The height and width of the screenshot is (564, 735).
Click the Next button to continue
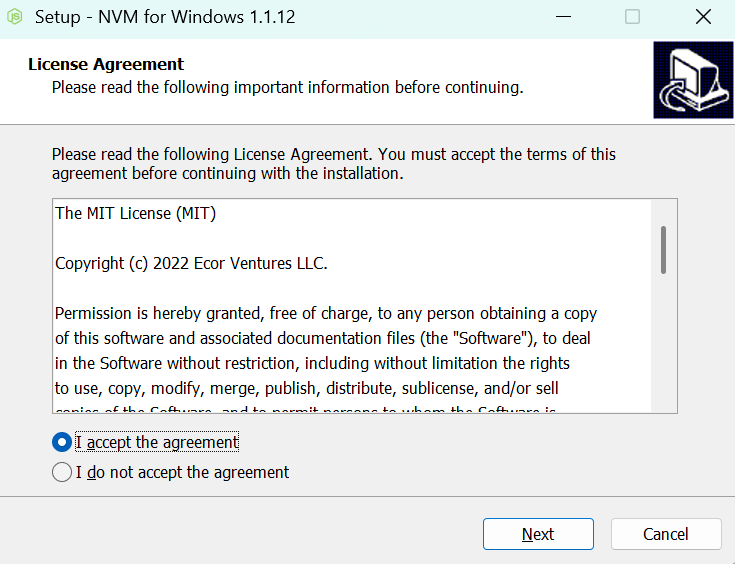pyautogui.click(x=538, y=534)
